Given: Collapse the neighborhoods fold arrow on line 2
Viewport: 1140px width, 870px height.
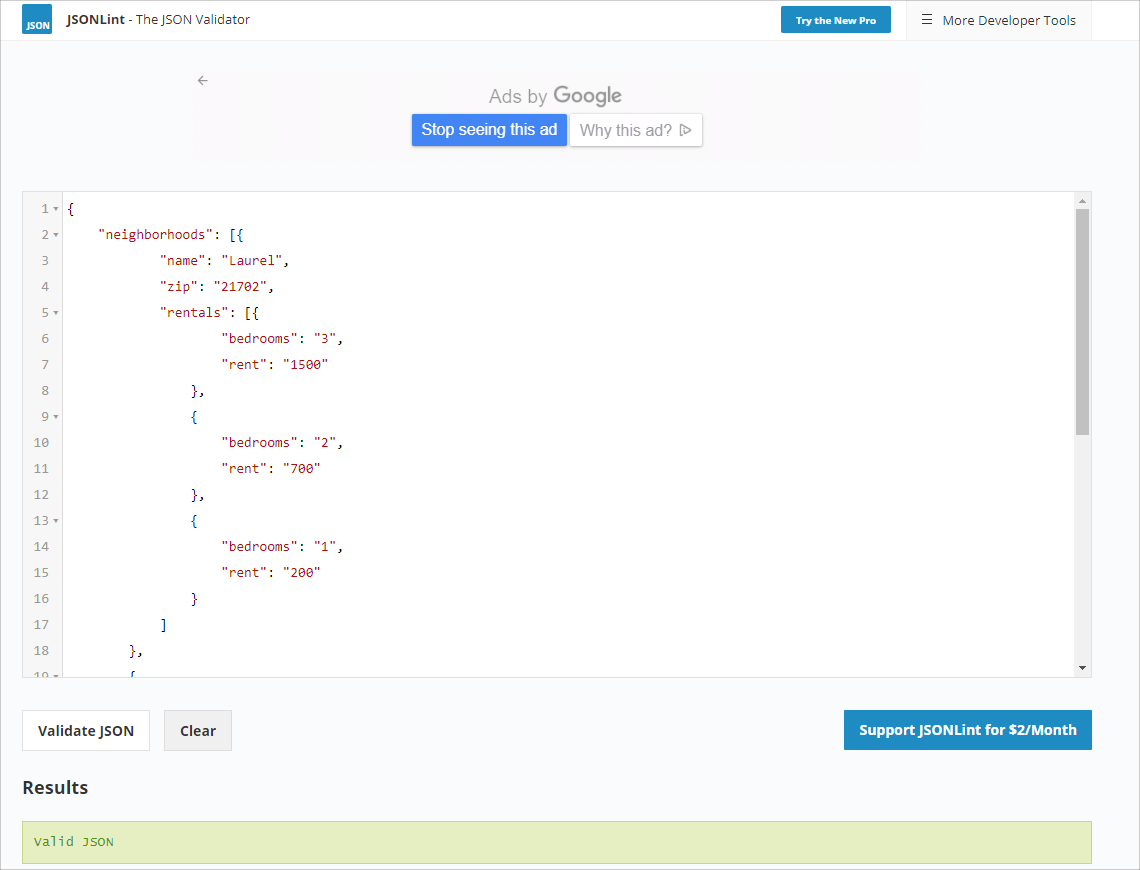Looking at the screenshot, I should (56, 235).
